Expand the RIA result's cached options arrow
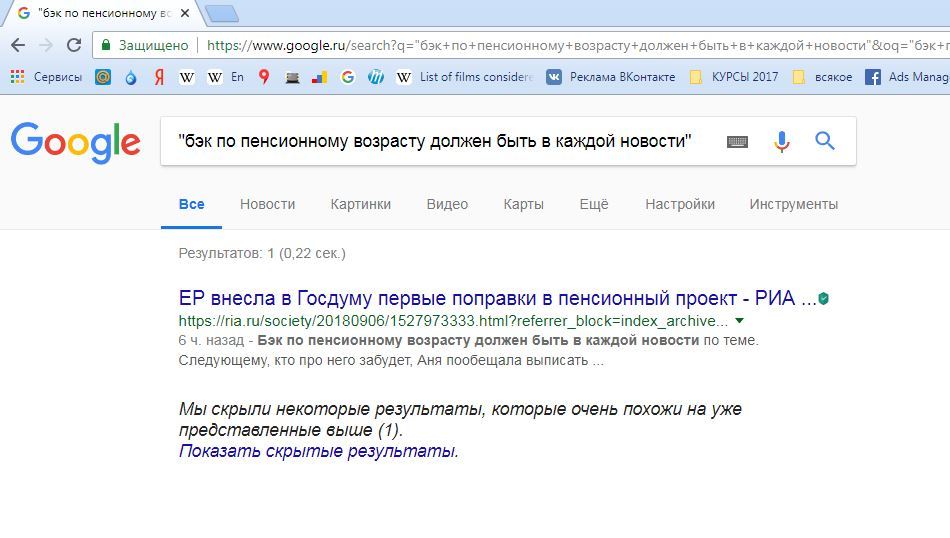950x538 pixels. point(739,321)
